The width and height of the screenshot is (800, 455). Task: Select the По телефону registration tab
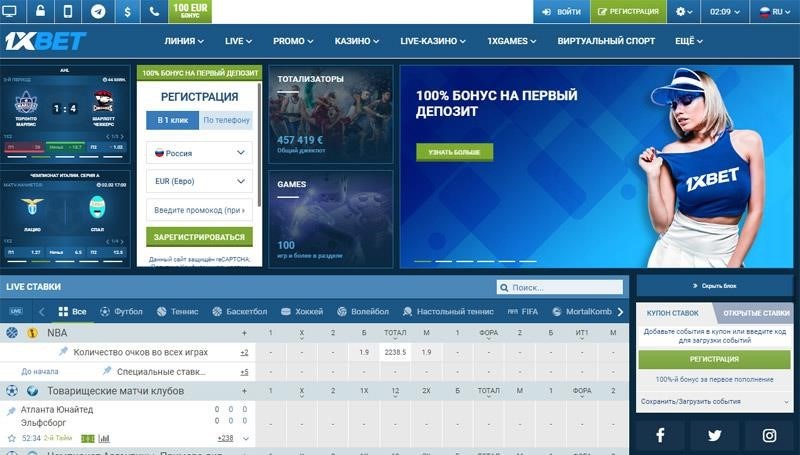(x=226, y=120)
